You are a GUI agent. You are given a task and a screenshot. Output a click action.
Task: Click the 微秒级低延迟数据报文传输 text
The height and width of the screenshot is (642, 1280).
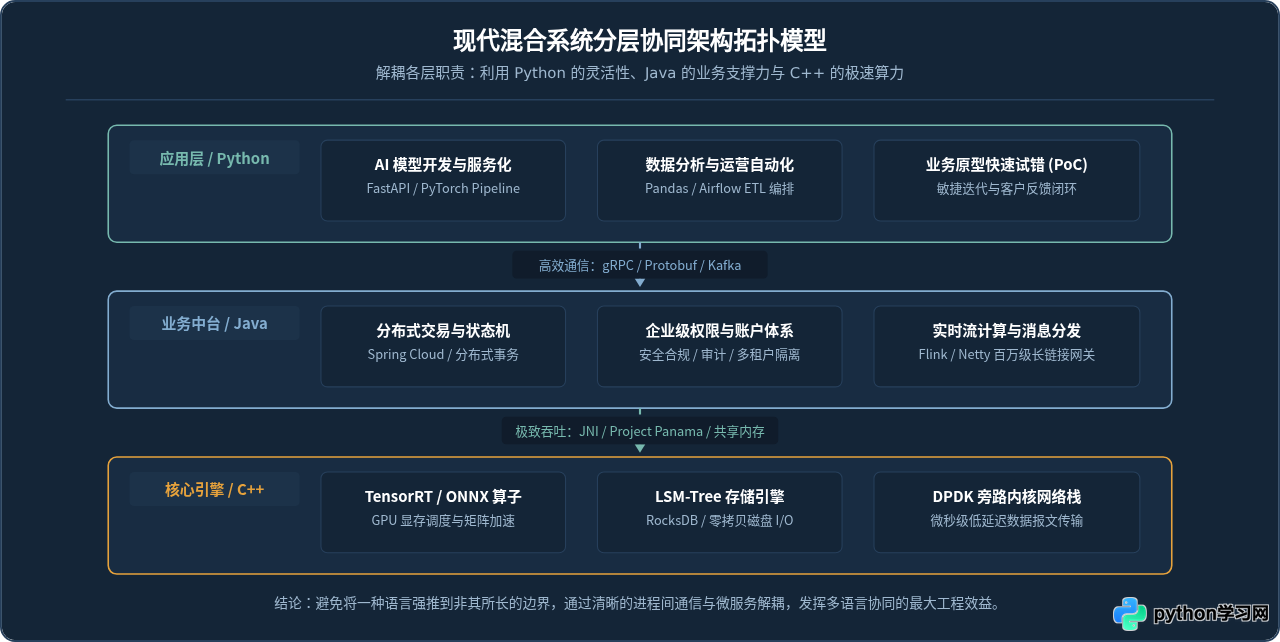coord(1007,520)
